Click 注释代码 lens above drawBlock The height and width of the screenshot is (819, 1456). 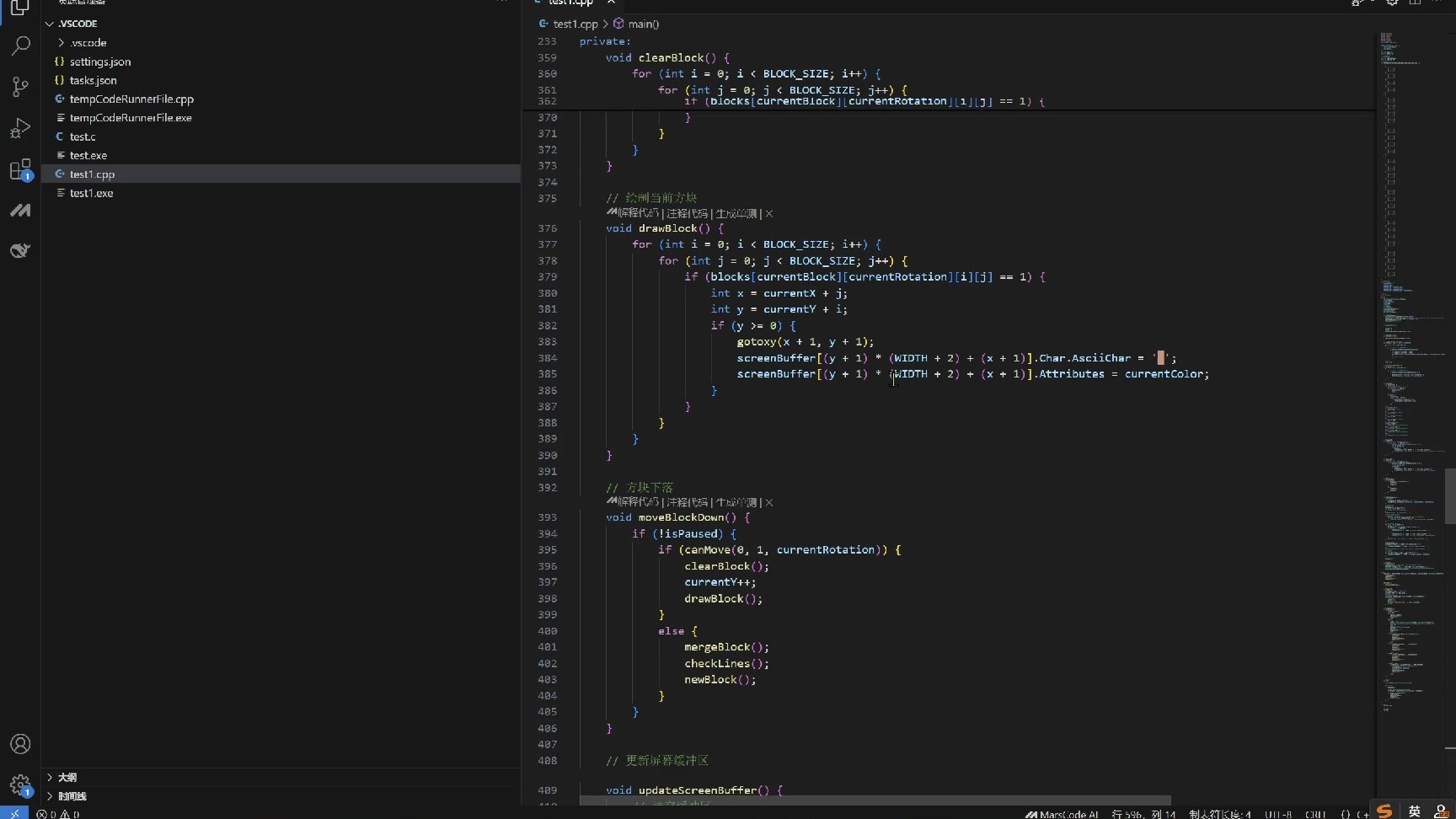pyautogui.click(x=687, y=214)
